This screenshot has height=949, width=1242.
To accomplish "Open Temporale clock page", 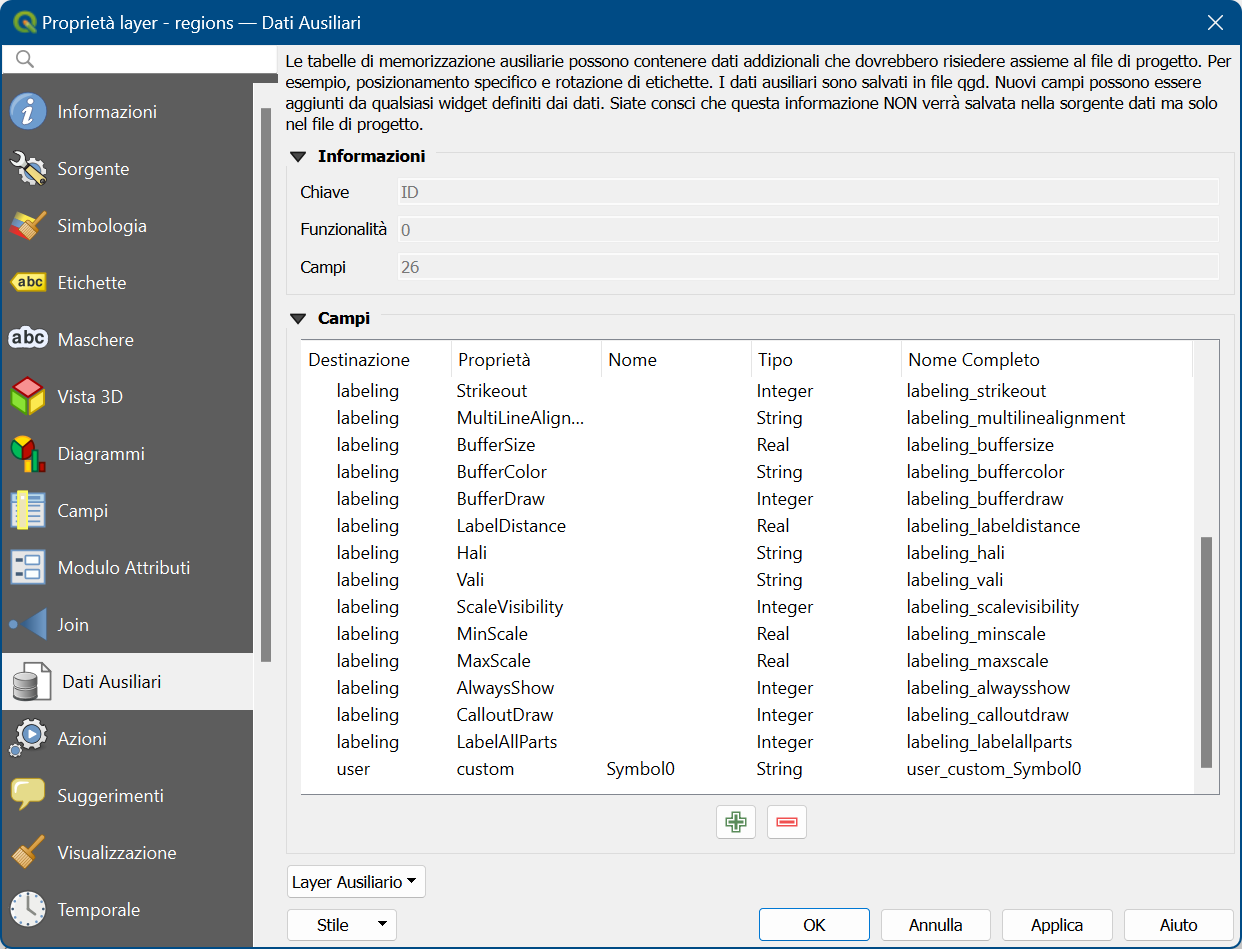I will pyautogui.click(x=127, y=910).
